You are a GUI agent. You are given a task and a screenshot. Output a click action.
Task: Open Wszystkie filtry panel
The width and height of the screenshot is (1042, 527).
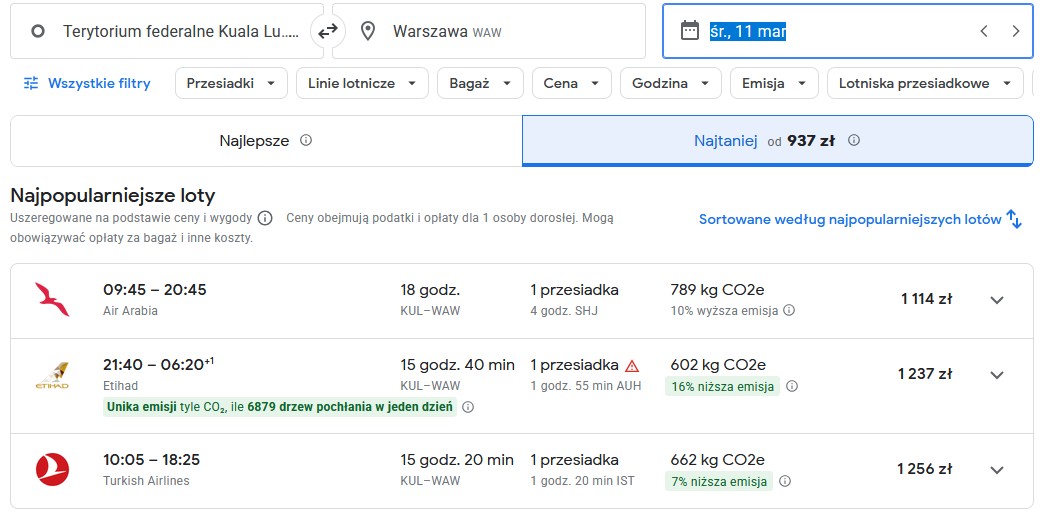click(87, 83)
